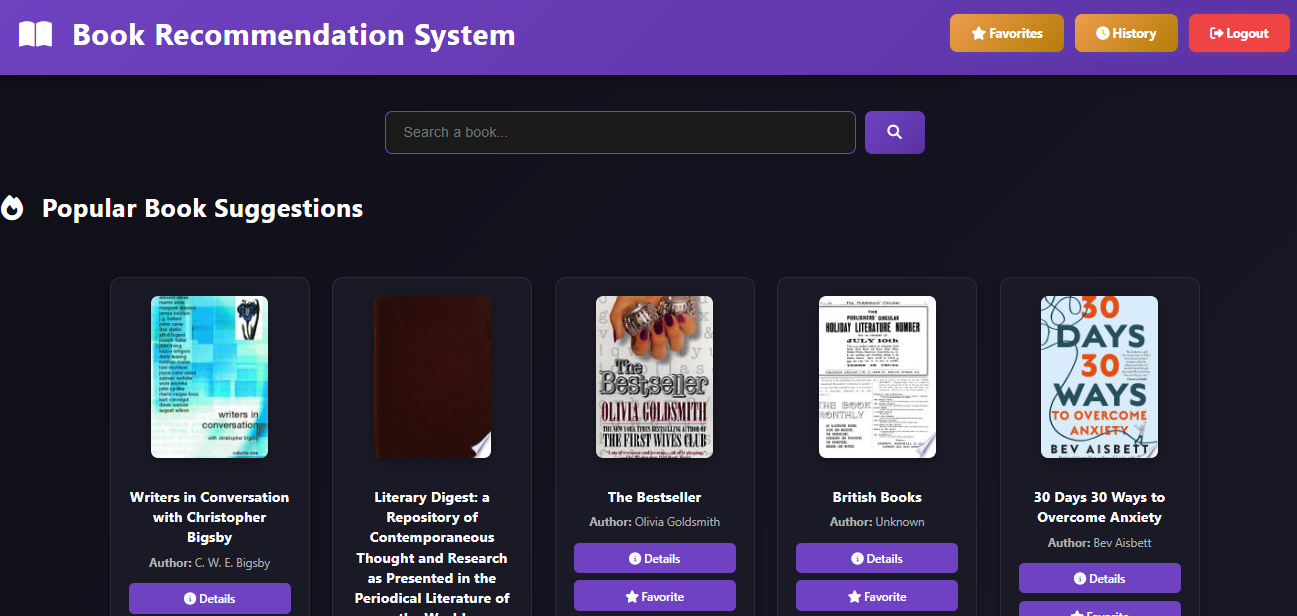This screenshot has width=1297, height=616.
Task: Click the sign-out arrow icon in Logout button
Action: (1216, 33)
